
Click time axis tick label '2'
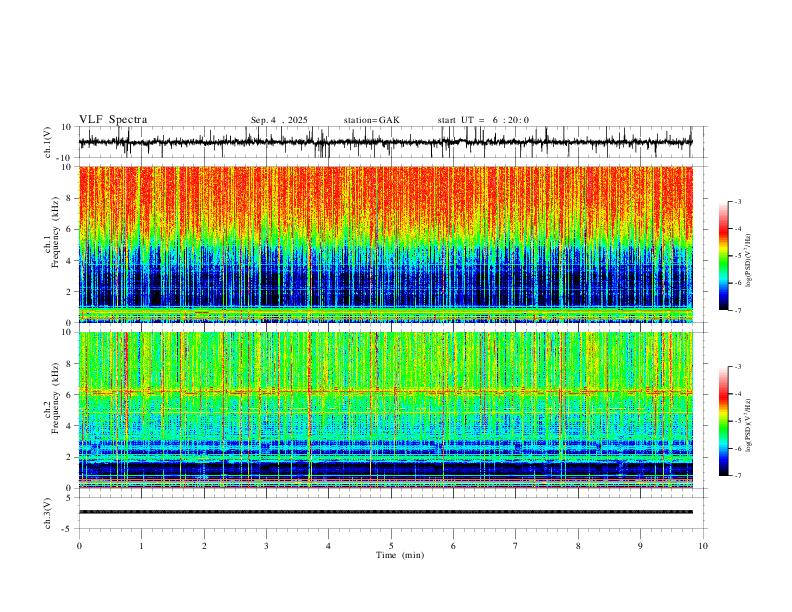click(x=204, y=546)
